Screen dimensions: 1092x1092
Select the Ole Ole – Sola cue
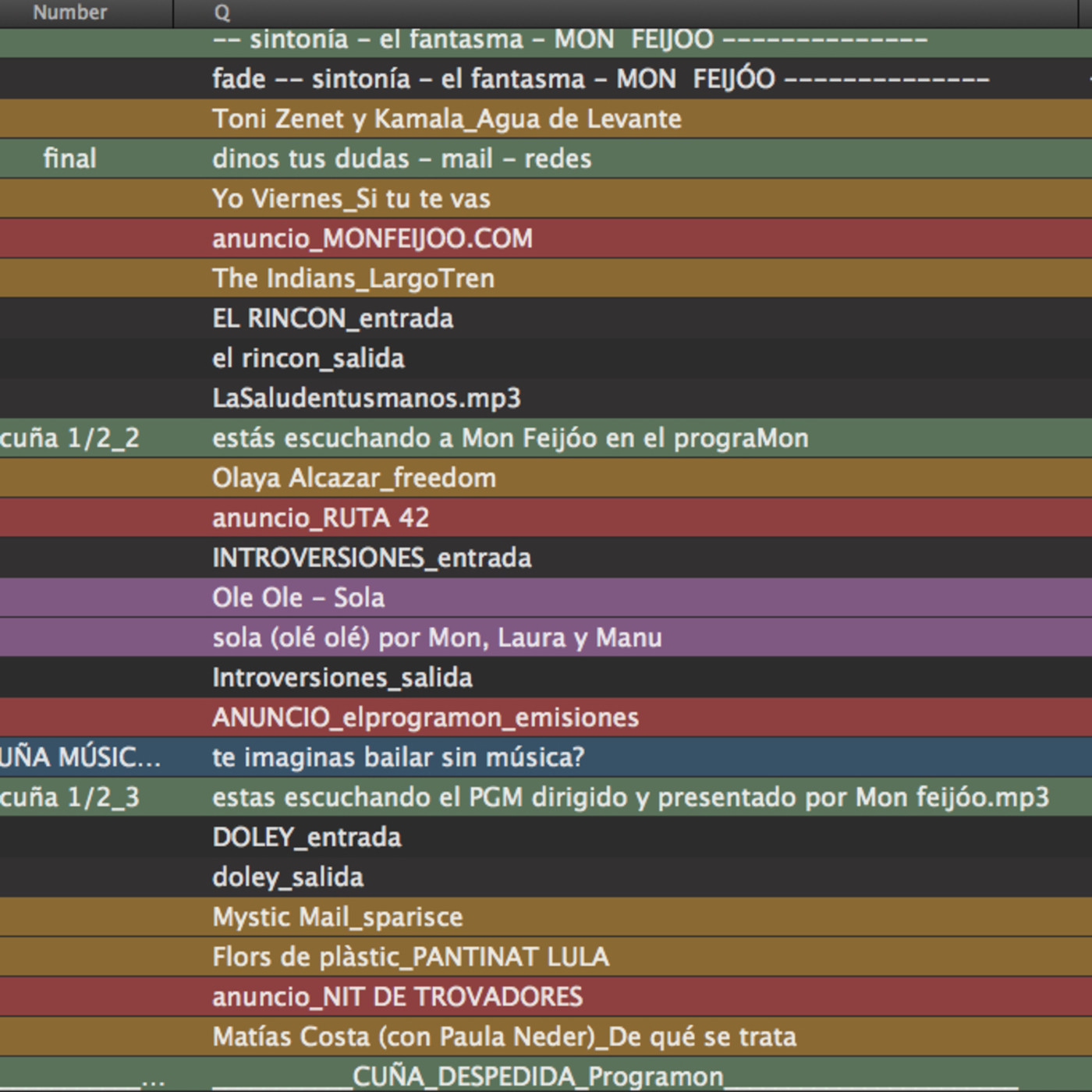[298, 598]
